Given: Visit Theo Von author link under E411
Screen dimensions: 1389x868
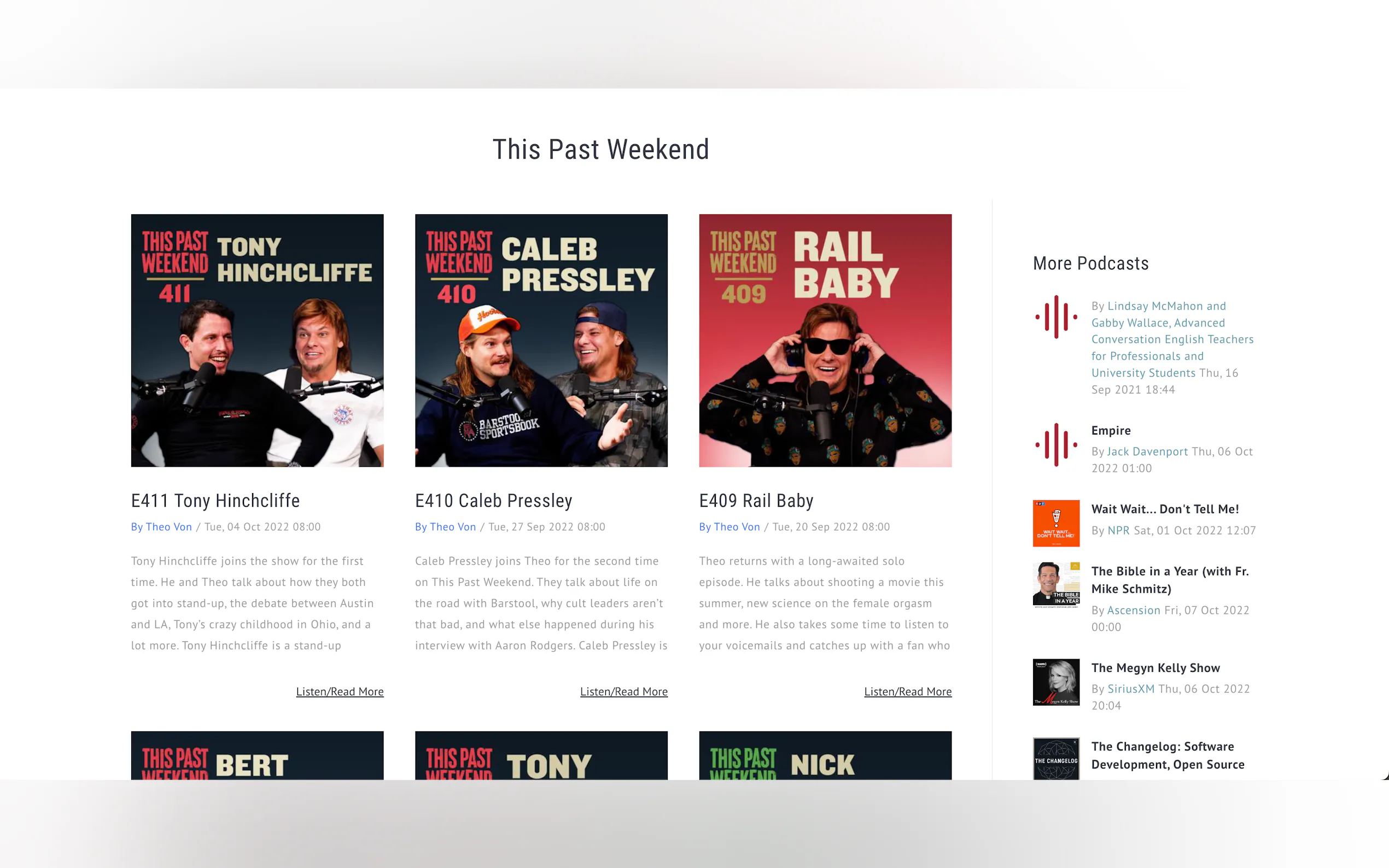Looking at the screenshot, I should point(169,527).
